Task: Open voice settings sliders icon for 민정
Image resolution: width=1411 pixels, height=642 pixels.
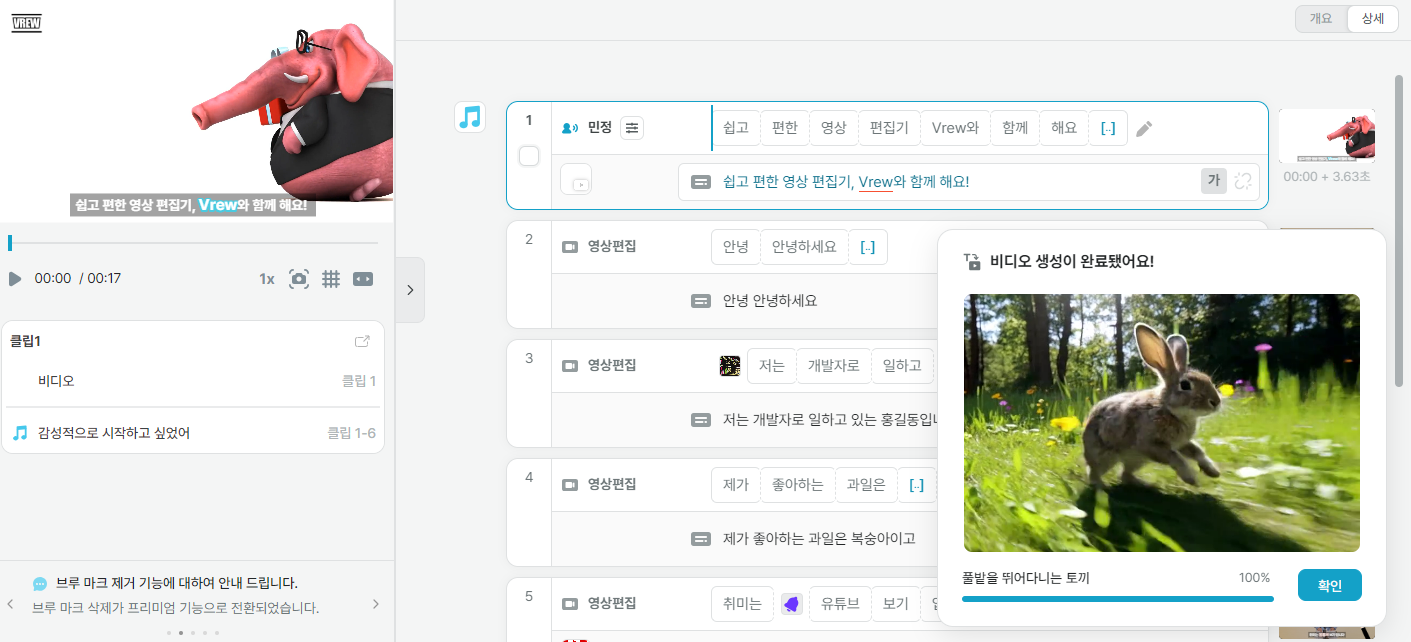Action: tap(632, 128)
